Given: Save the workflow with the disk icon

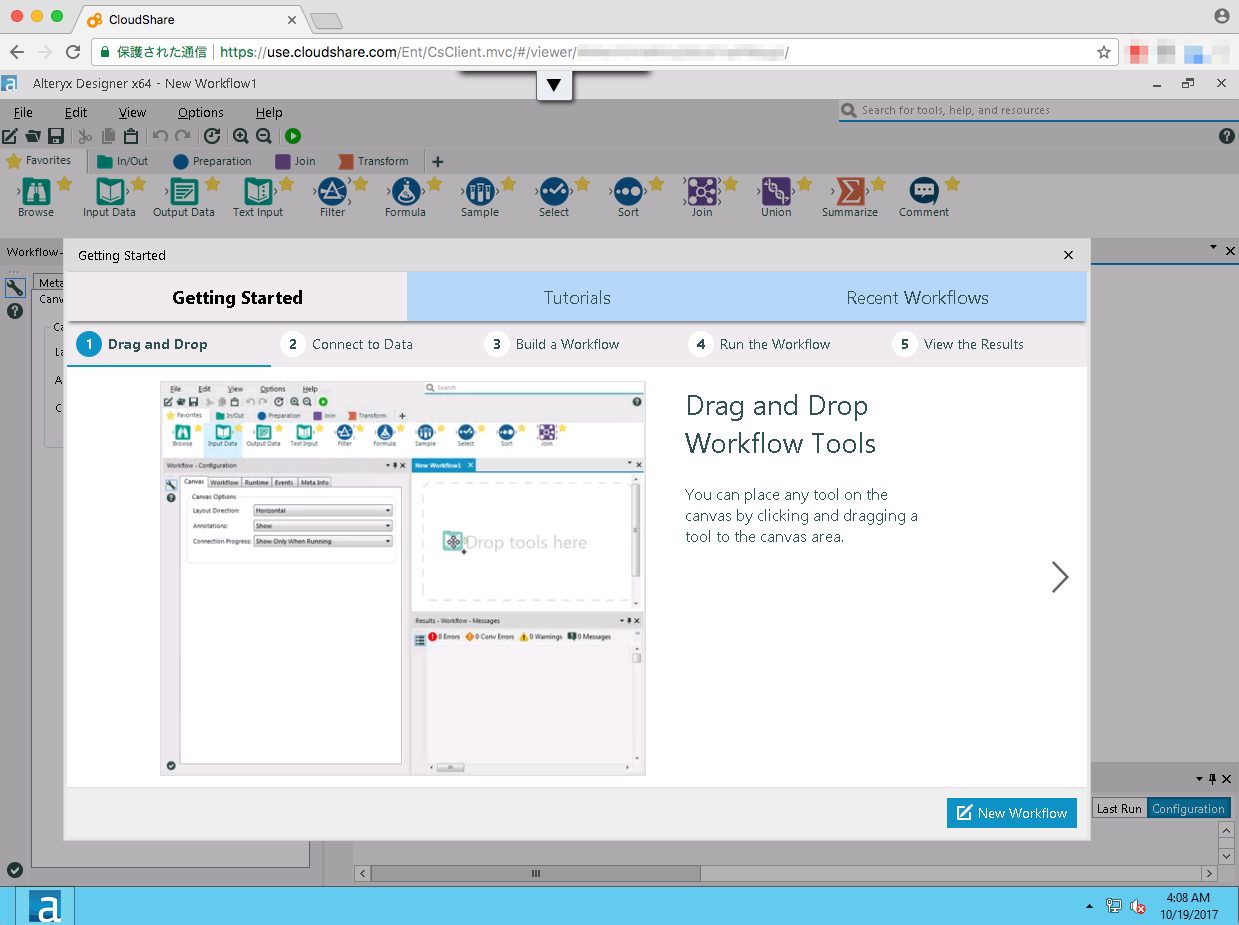Looking at the screenshot, I should click(56, 136).
